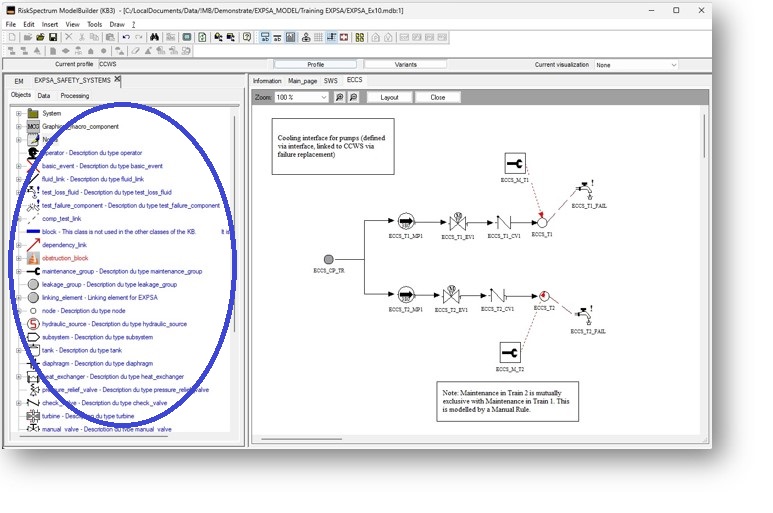The width and height of the screenshot is (773, 513).
Task: Select the ECCS_M_T2 maintenance wrench icon
Action: (510, 353)
